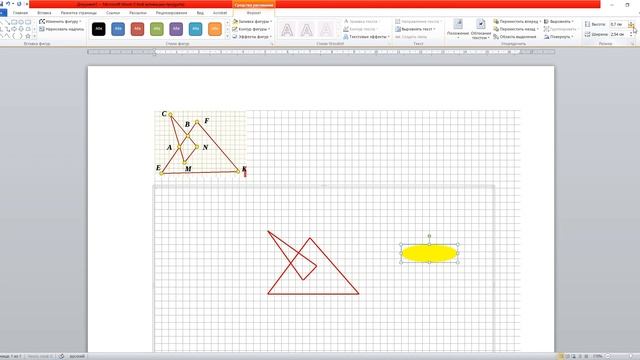
Task: Click the Undo arrow in quick access toolbar
Action: [x=7, y=4]
